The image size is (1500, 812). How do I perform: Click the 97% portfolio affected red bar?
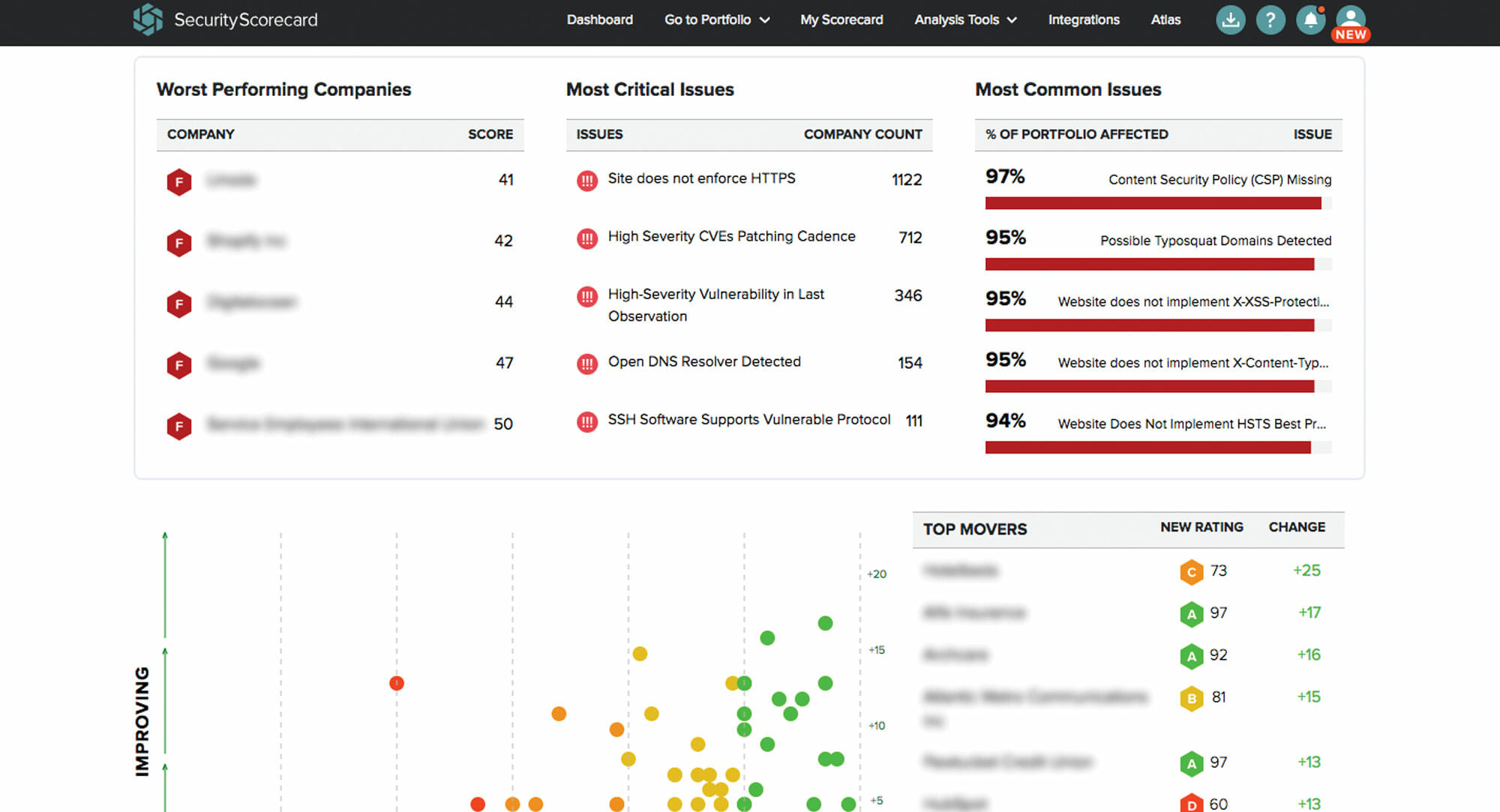pos(1153,203)
